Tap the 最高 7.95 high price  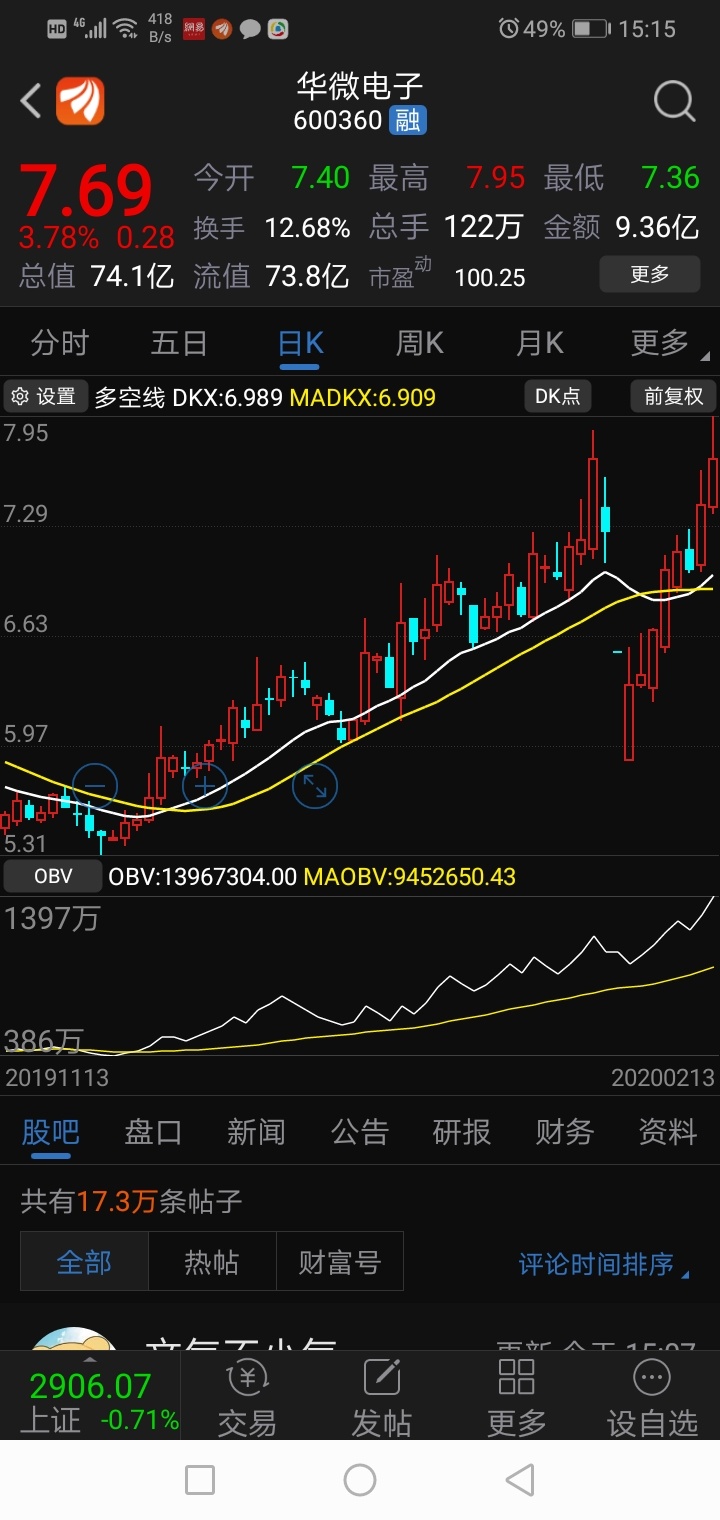[x=447, y=178]
